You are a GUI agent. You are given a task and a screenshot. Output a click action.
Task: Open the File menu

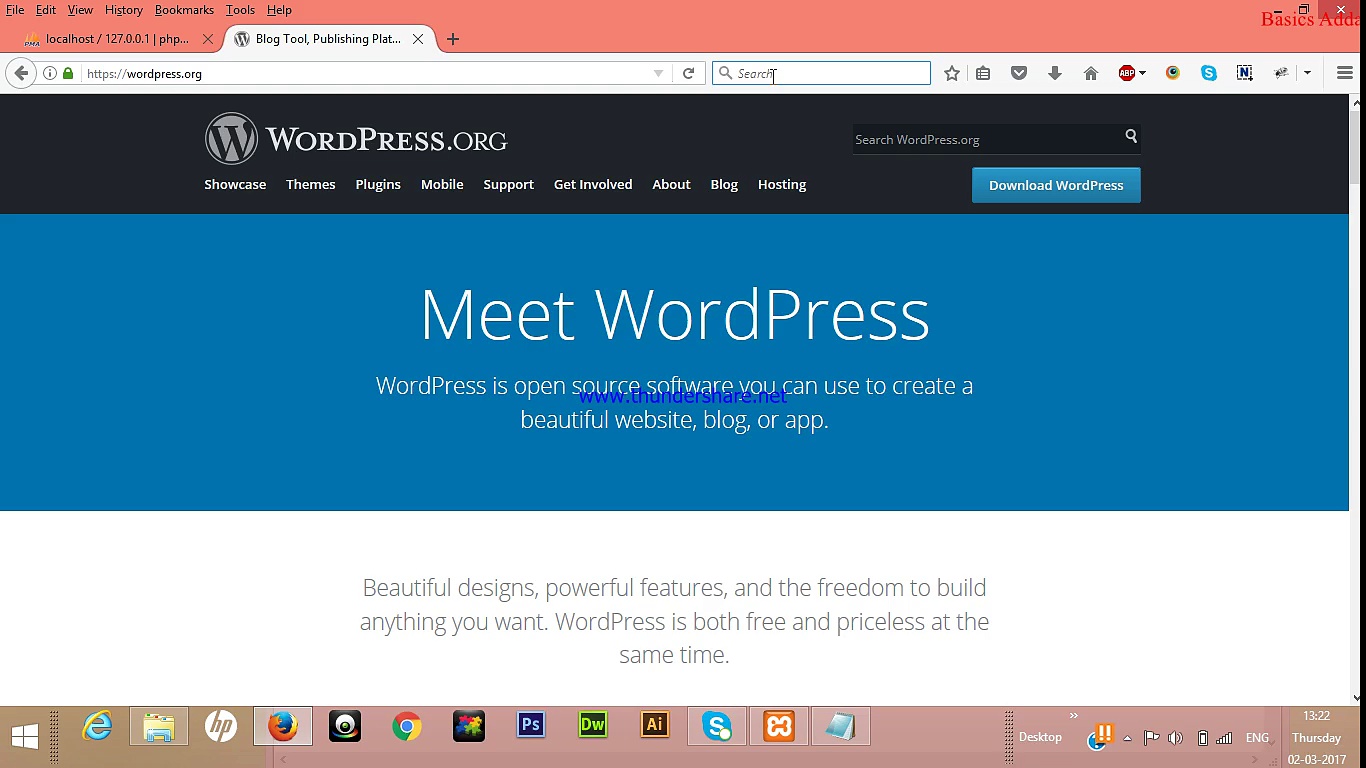coord(15,10)
